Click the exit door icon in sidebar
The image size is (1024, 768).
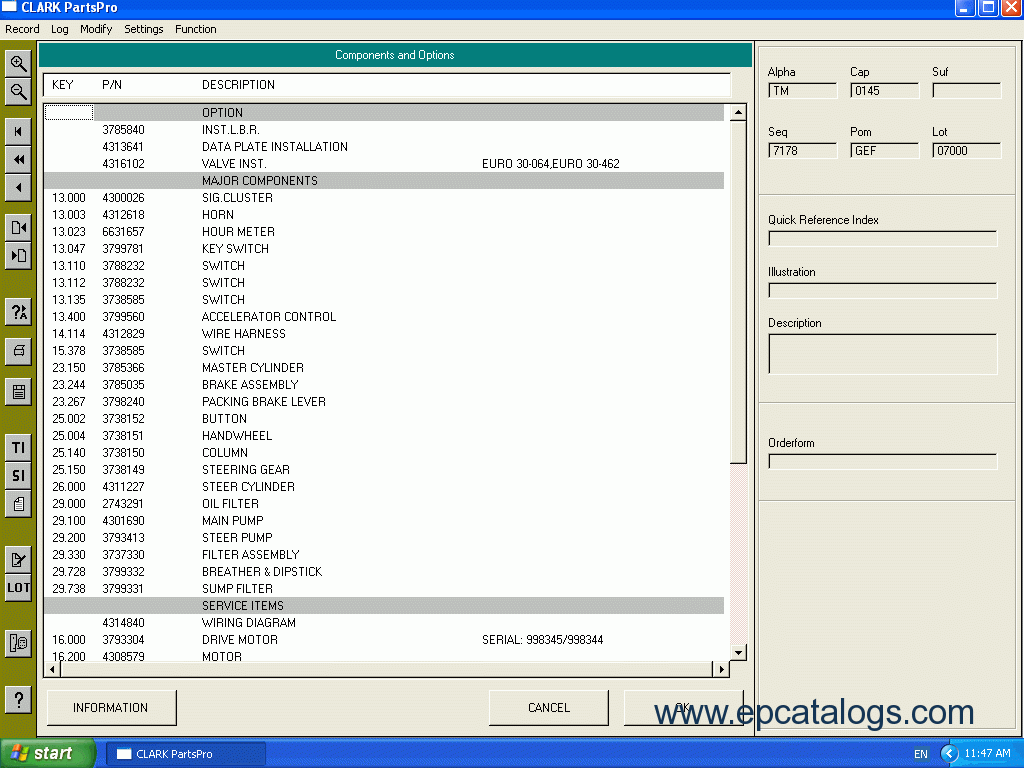point(18,643)
